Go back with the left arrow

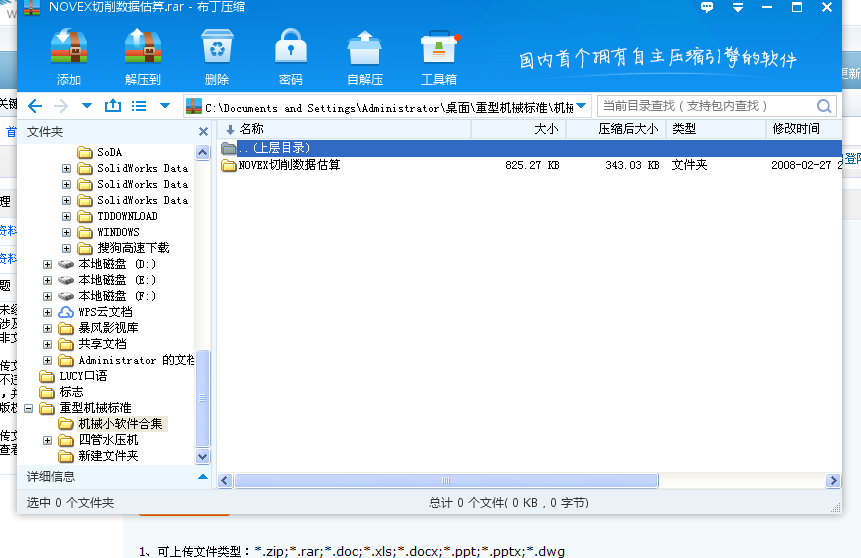35,106
